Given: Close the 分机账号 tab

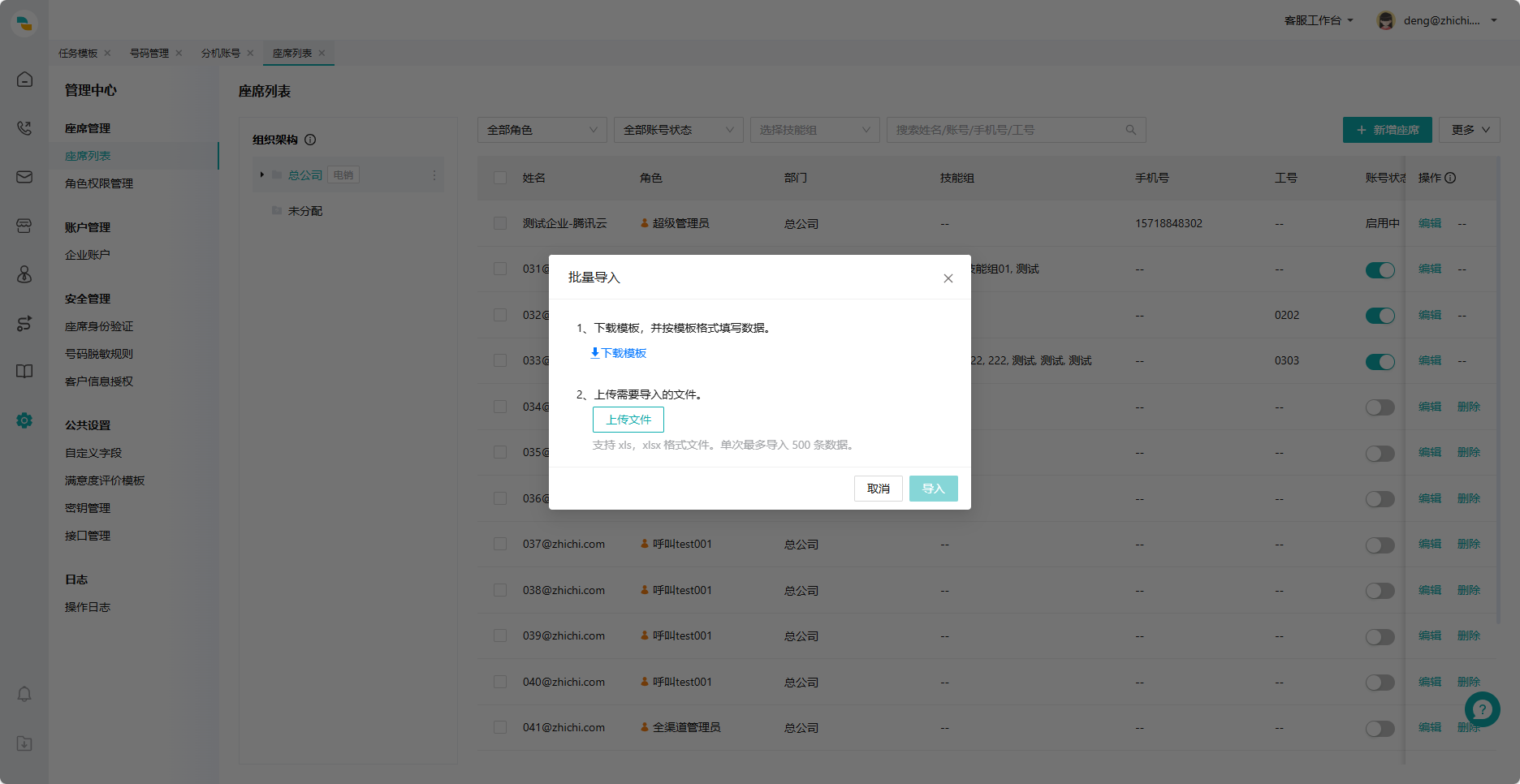Looking at the screenshot, I should [x=250, y=53].
